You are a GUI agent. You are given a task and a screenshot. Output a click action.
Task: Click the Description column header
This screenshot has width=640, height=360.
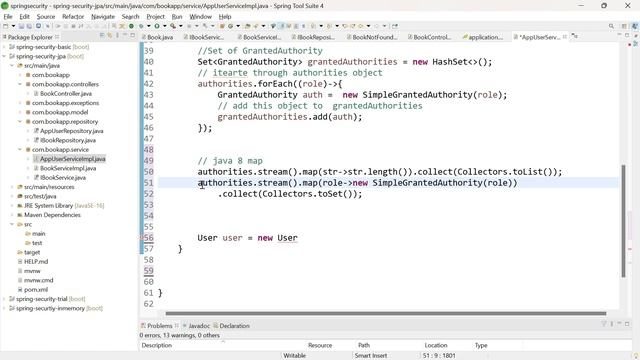(157, 345)
